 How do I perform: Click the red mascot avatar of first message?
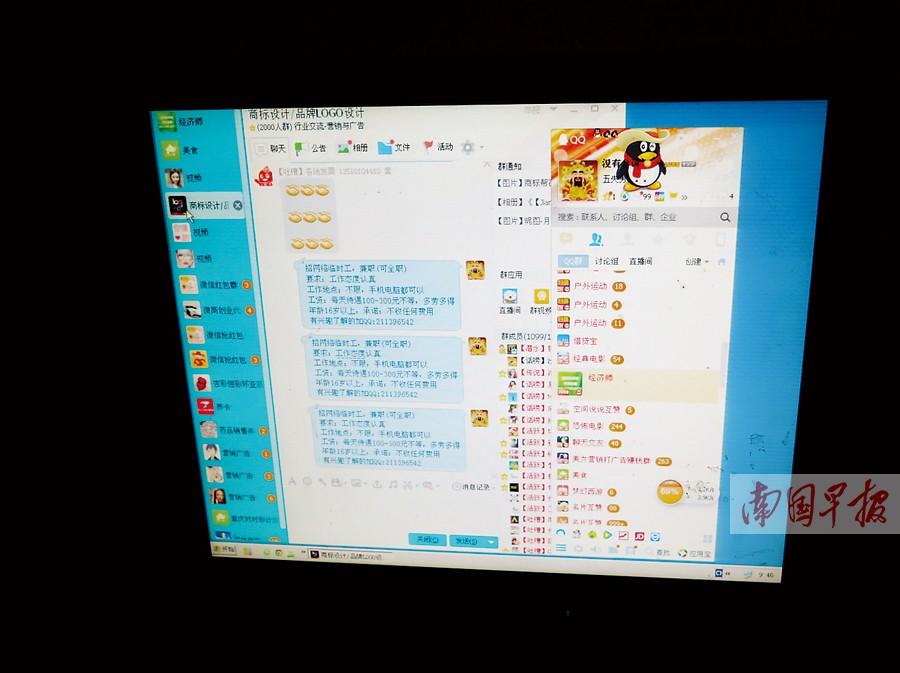[265, 176]
